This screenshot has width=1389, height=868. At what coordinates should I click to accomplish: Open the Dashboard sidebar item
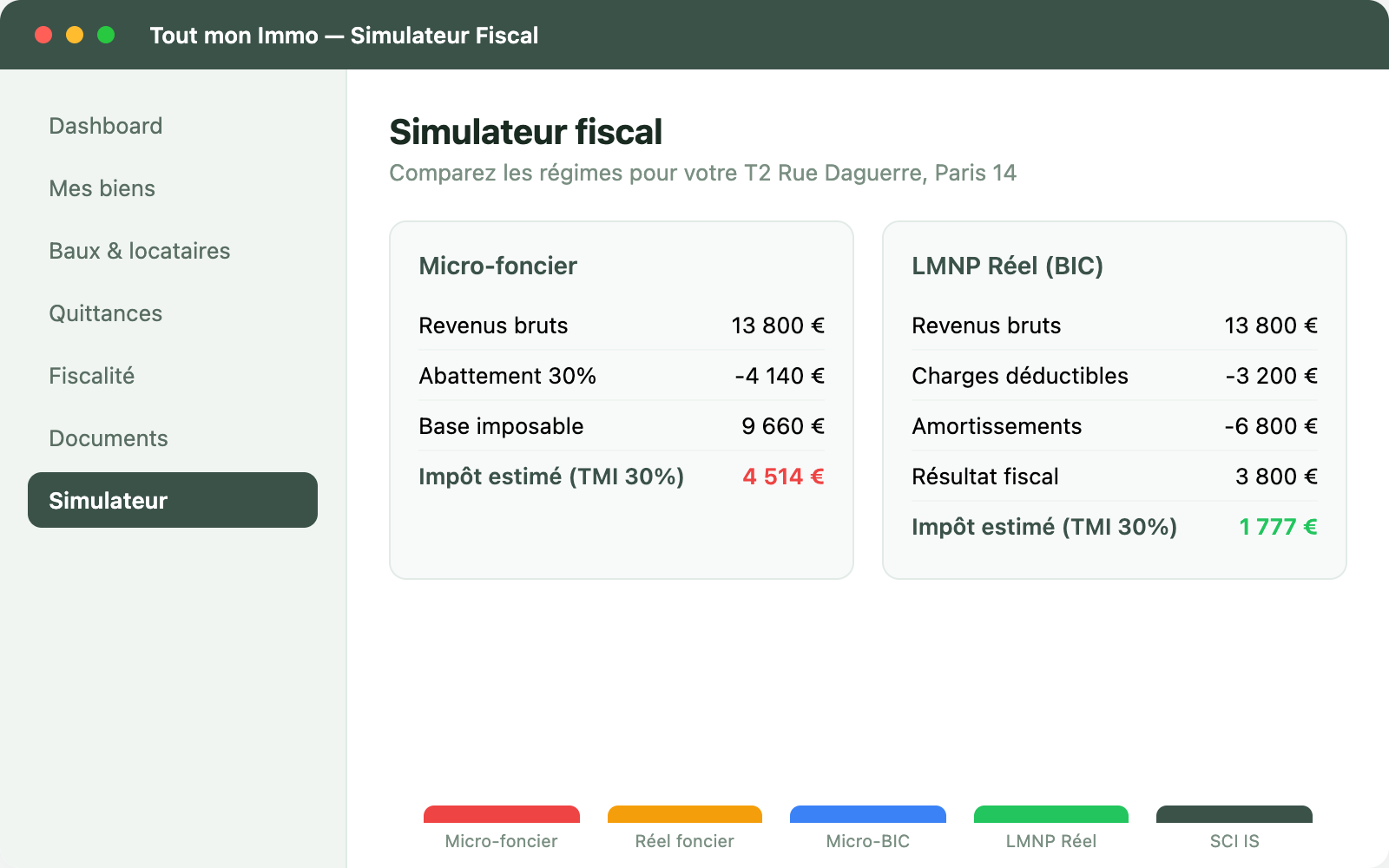pos(173,126)
